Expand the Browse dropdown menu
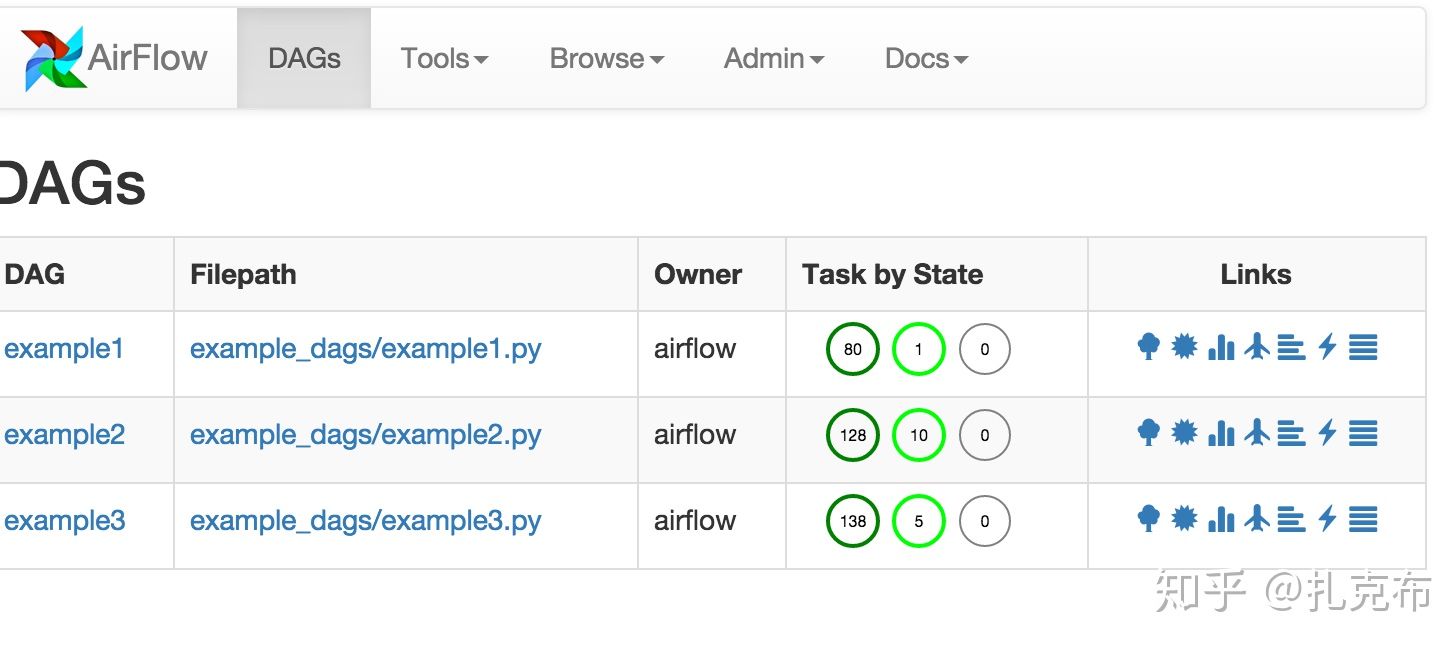Screen dimensions: 1440x652 (606, 58)
